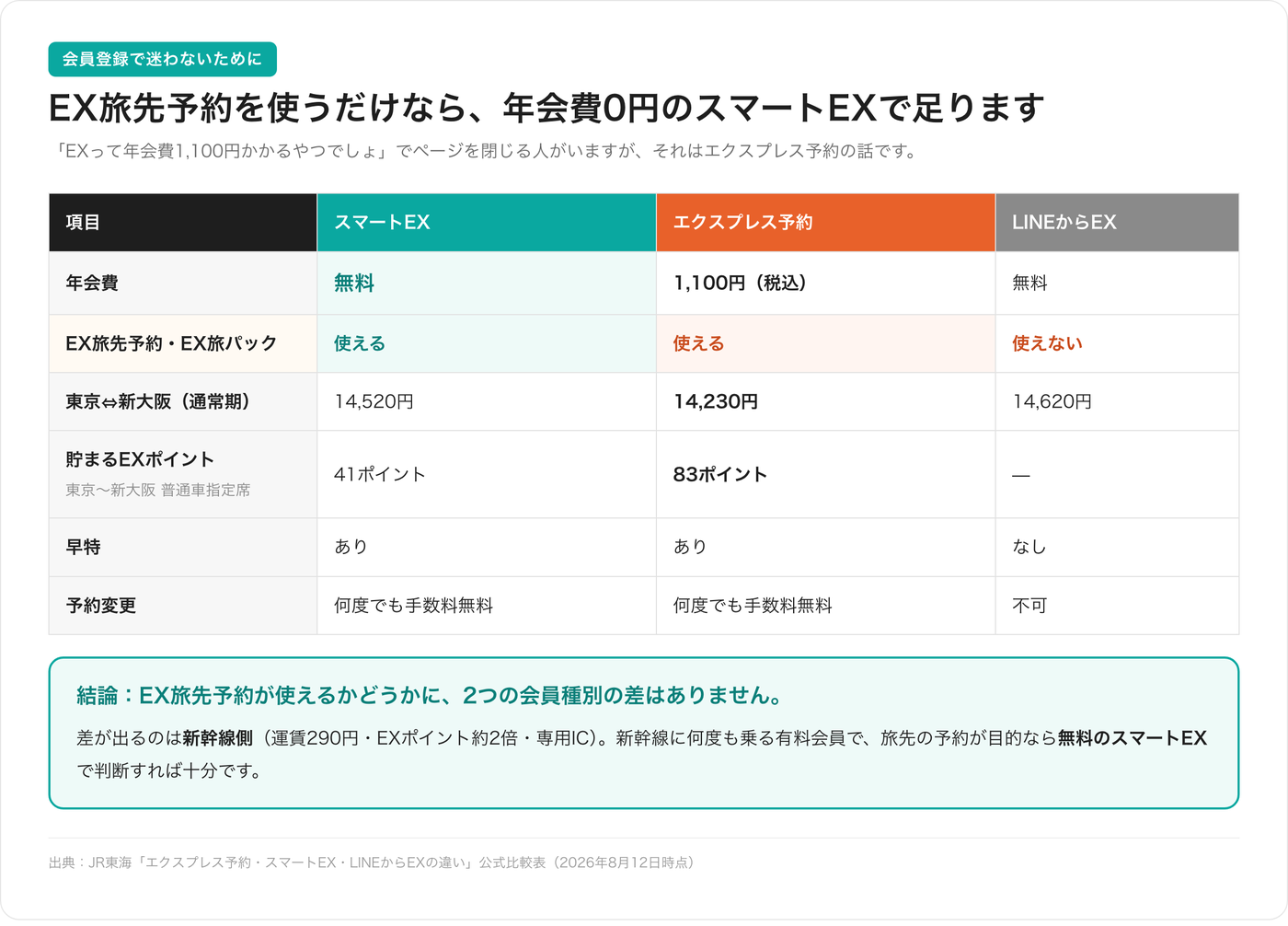Click the 不可 cell

1117,606
